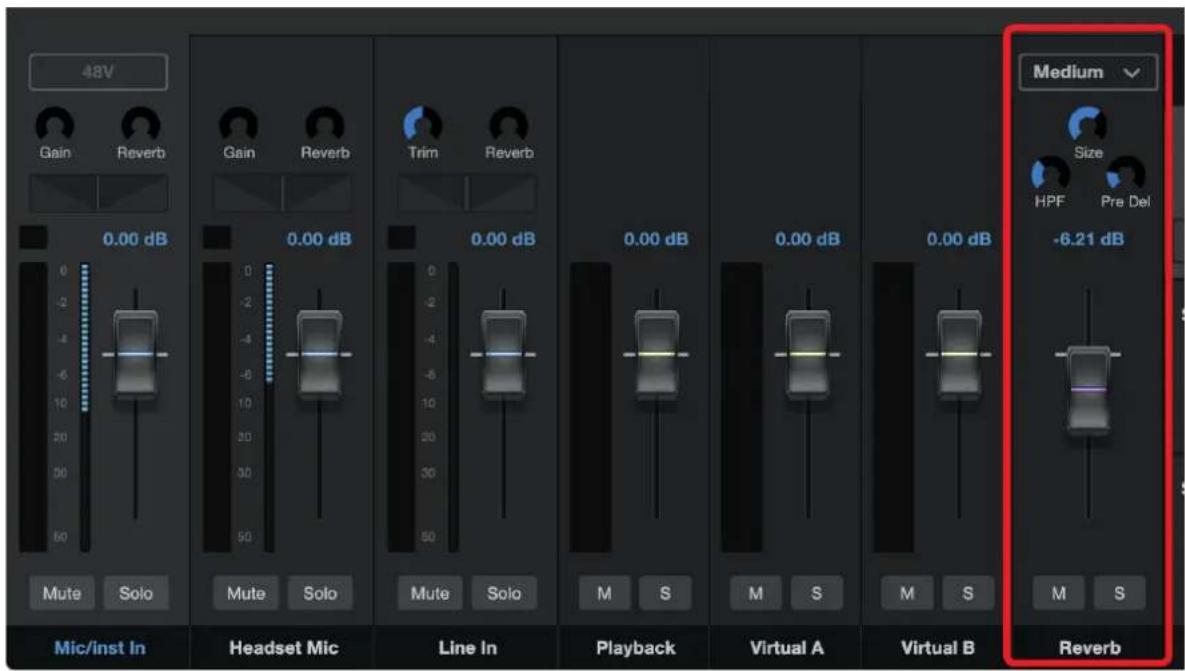Select the Reverb channel name
This screenshot has width=1185, height=671.
(x=1090, y=648)
